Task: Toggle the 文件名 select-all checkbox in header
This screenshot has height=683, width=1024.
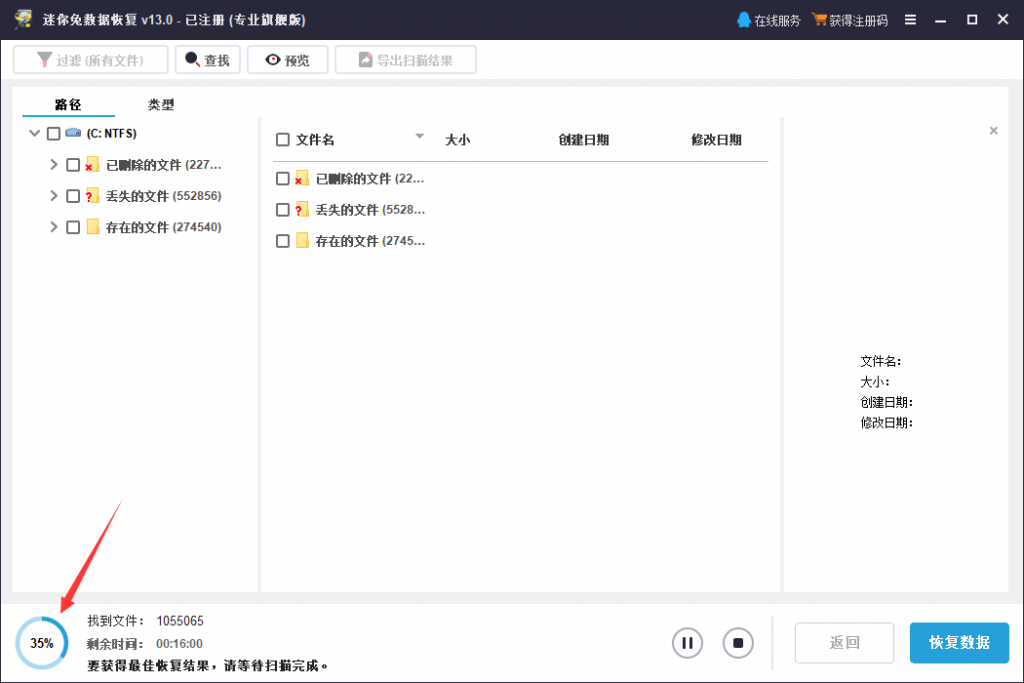Action: (x=283, y=140)
